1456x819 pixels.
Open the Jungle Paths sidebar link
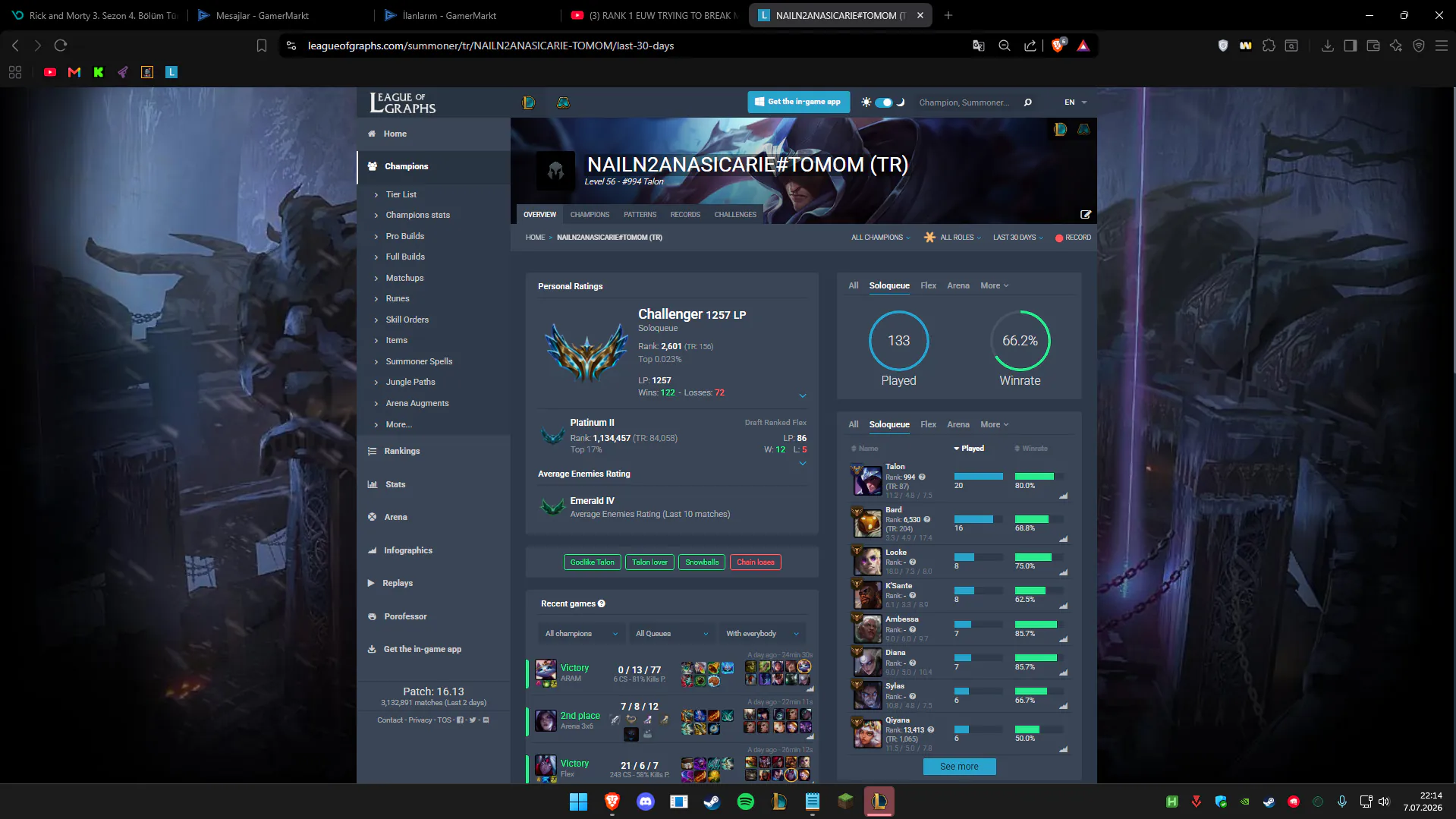(410, 382)
